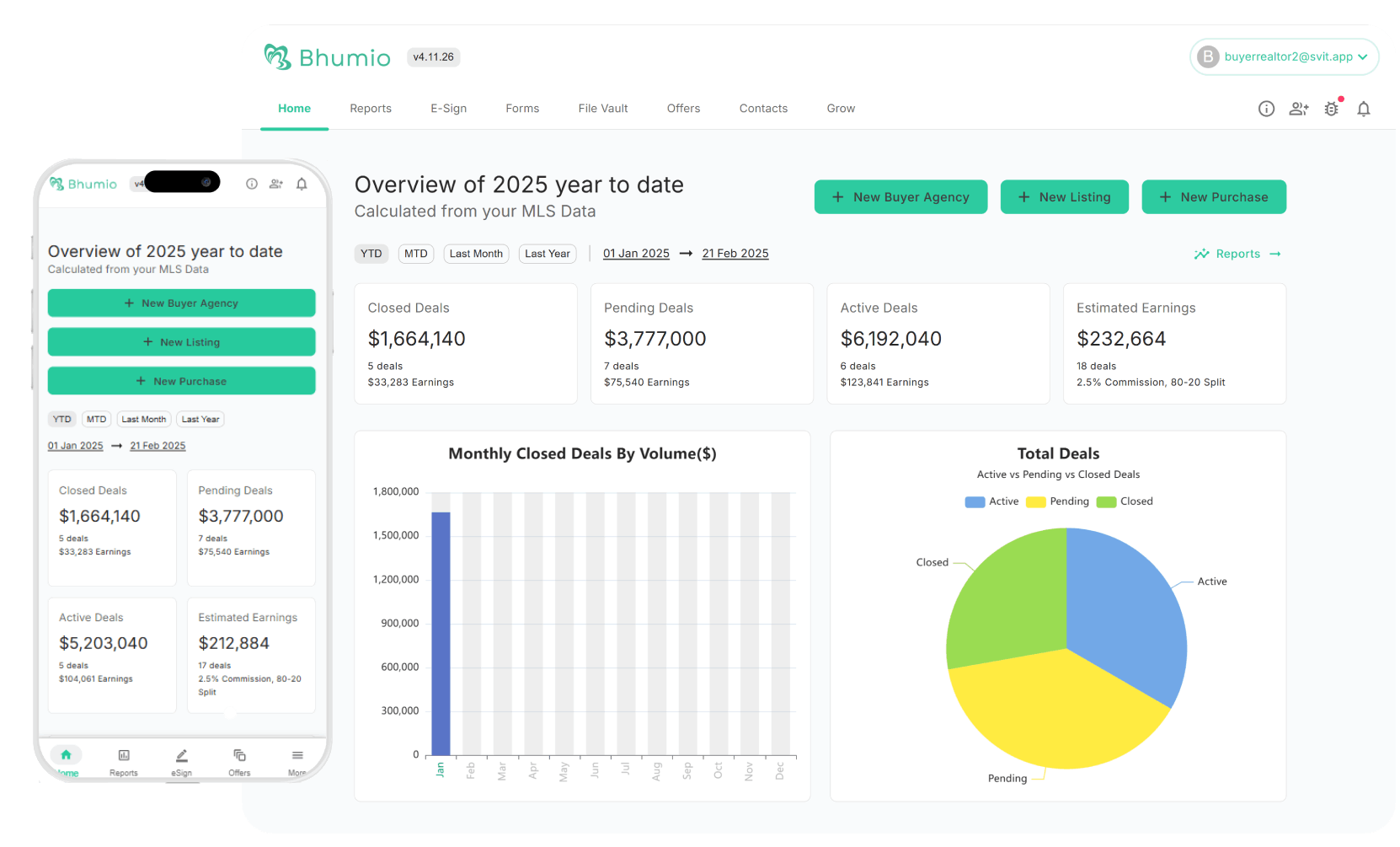This screenshot has height=847, width=1400.
Task: Open the 01 Jan 2025 start date picker
Action: tap(636, 253)
